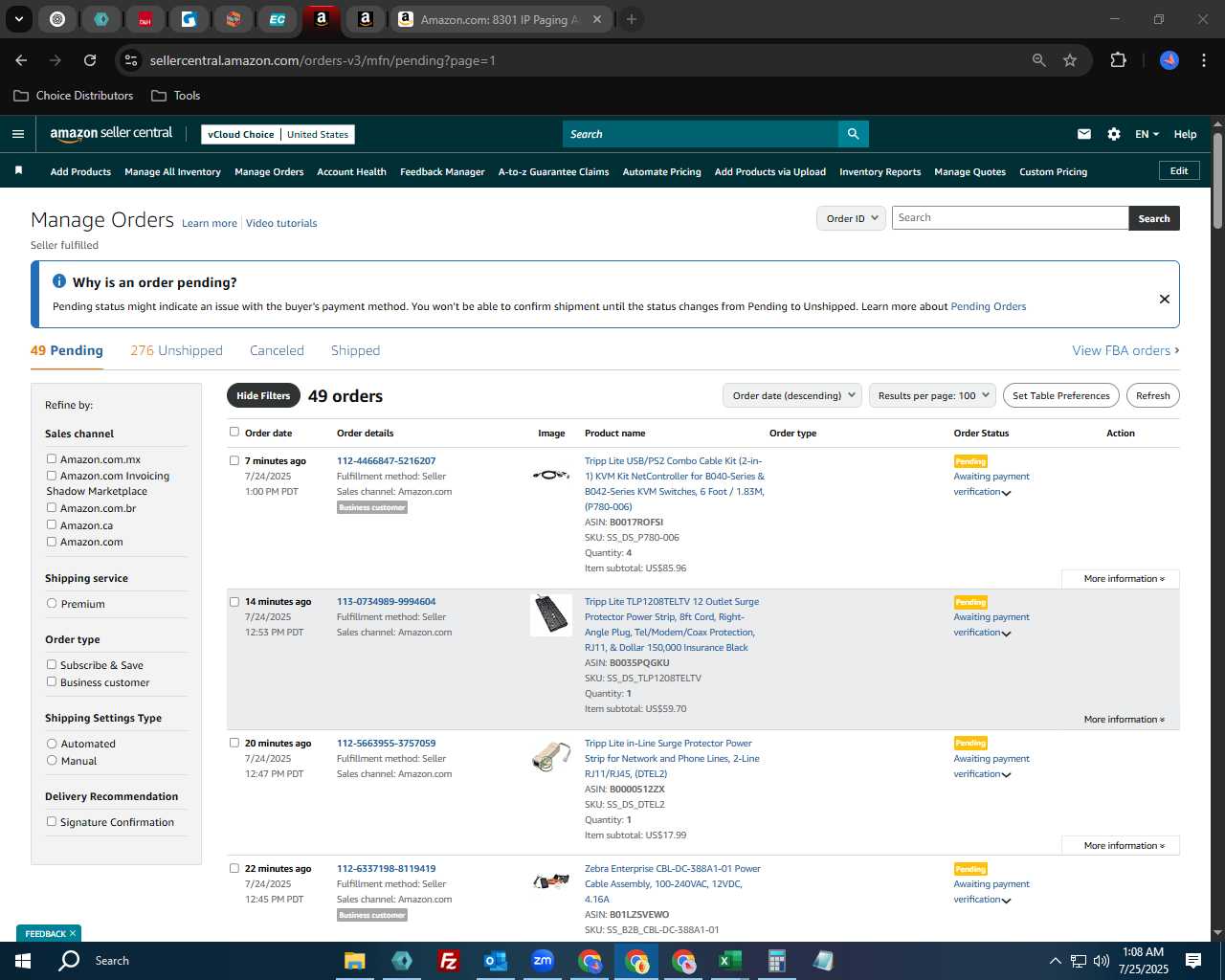Screen dimensions: 1225x980
Task: Select the Manual shipping settings radio
Action: 52,761
